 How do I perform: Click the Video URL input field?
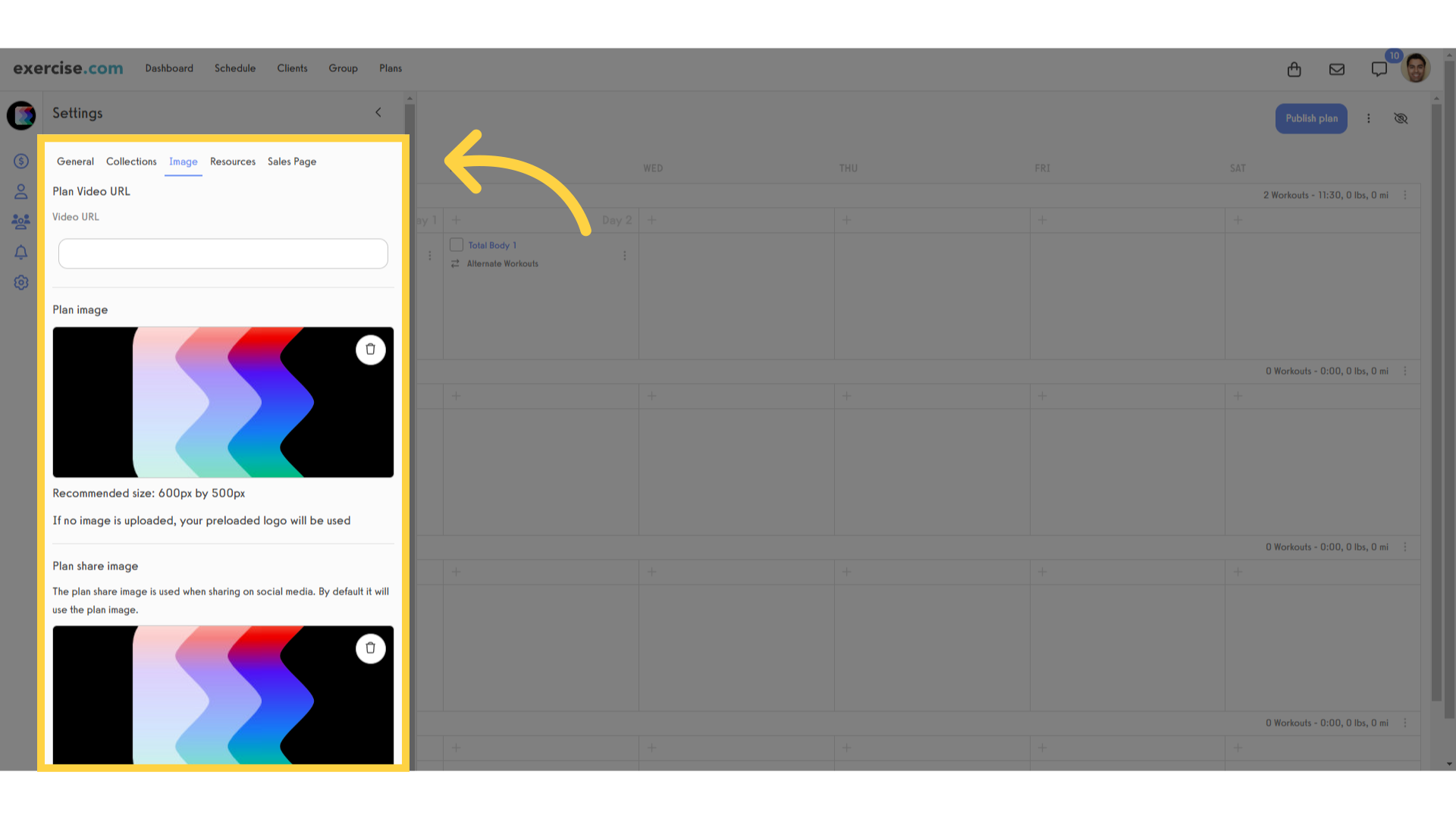(223, 253)
